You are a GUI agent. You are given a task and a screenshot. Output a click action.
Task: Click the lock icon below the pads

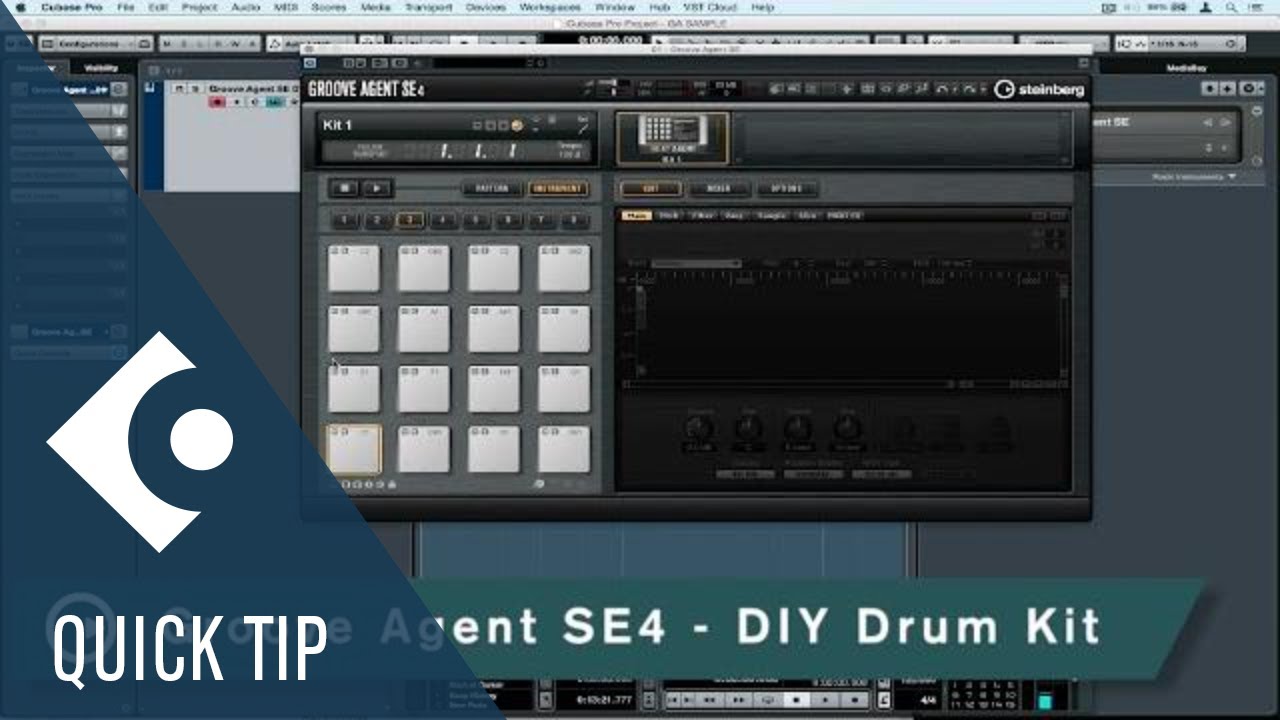(392, 485)
